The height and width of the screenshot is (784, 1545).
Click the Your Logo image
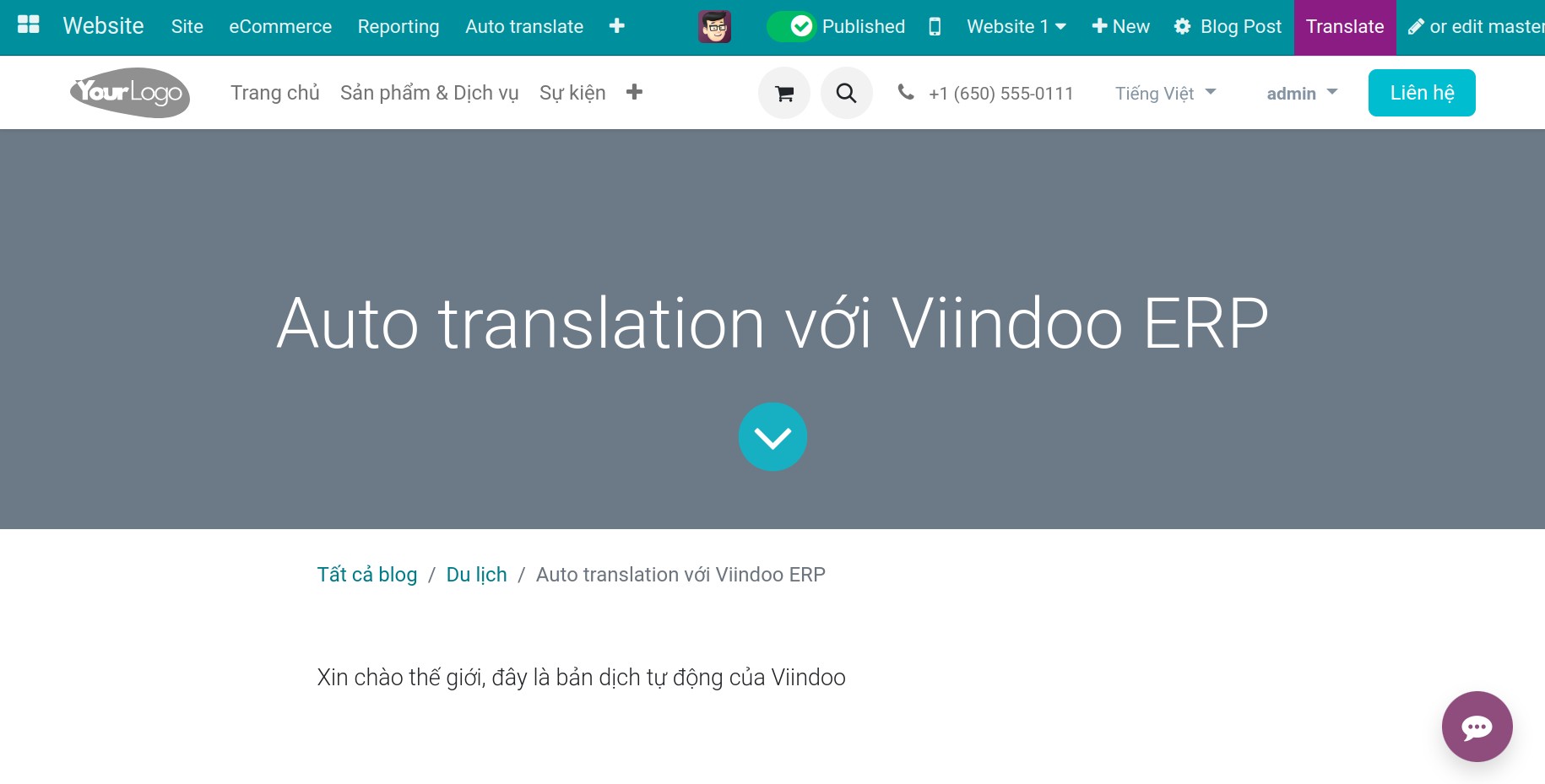[x=130, y=92]
